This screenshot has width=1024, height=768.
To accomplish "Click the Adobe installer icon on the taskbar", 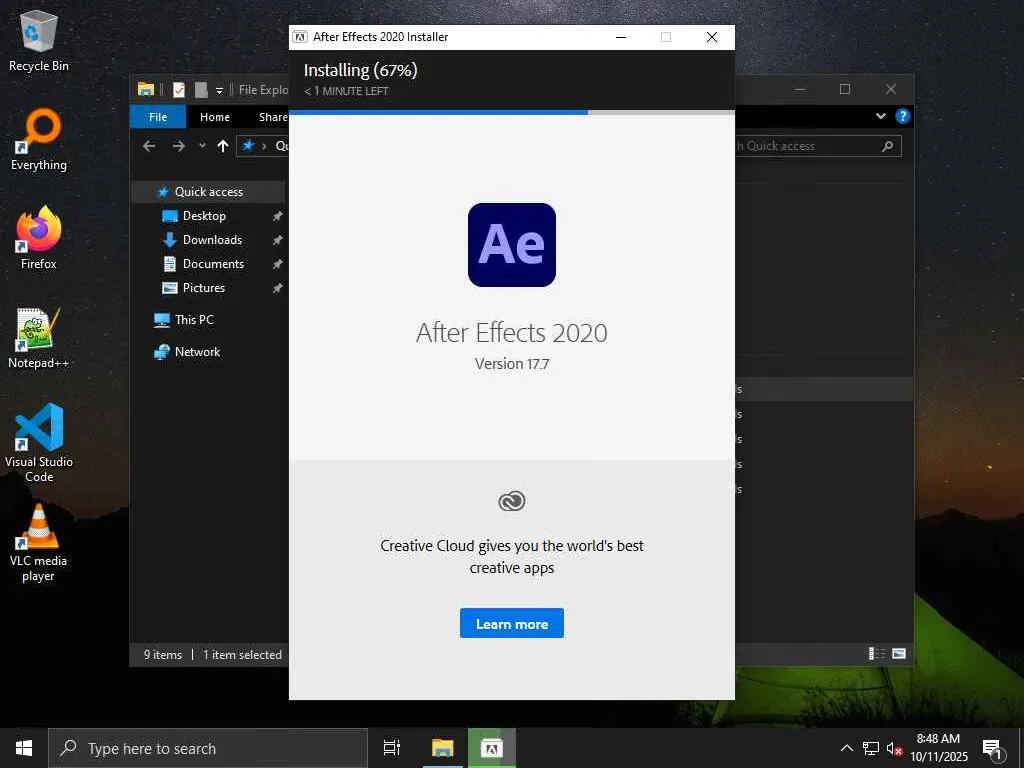I will (492, 748).
